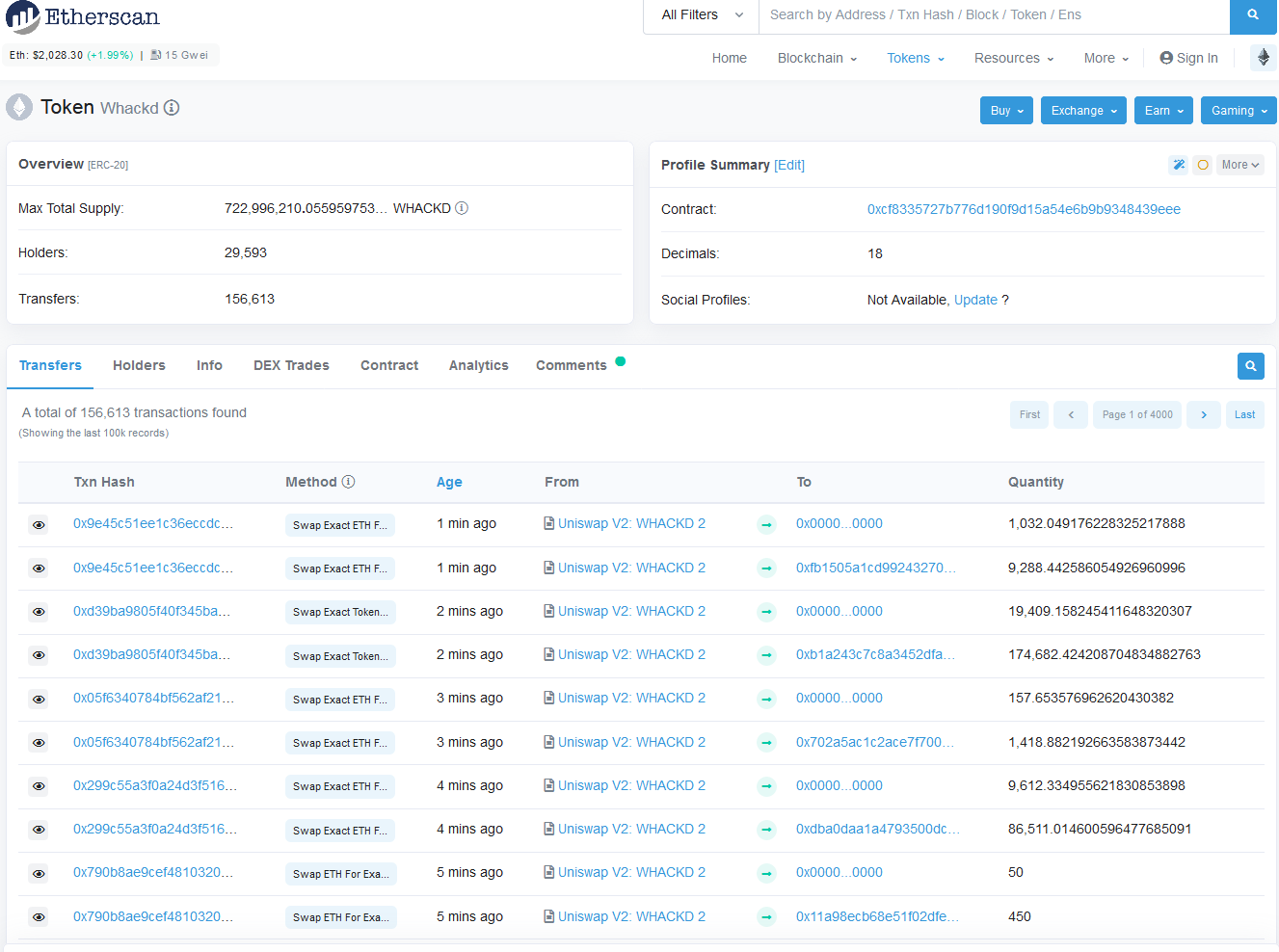The width and height of the screenshot is (1279, 952).
Task: Click the [Edit] link in Profile Summary
Action: pyautogui.click(x=789, y=165)
